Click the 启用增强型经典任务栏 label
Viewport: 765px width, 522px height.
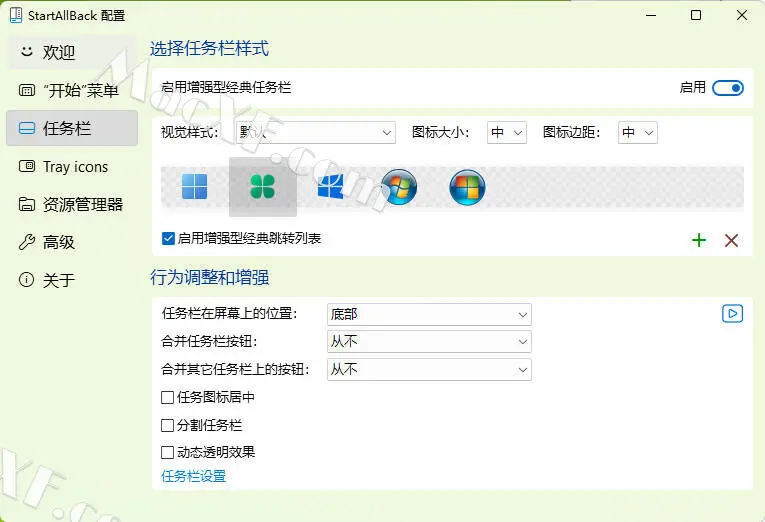tap(226, 87)
